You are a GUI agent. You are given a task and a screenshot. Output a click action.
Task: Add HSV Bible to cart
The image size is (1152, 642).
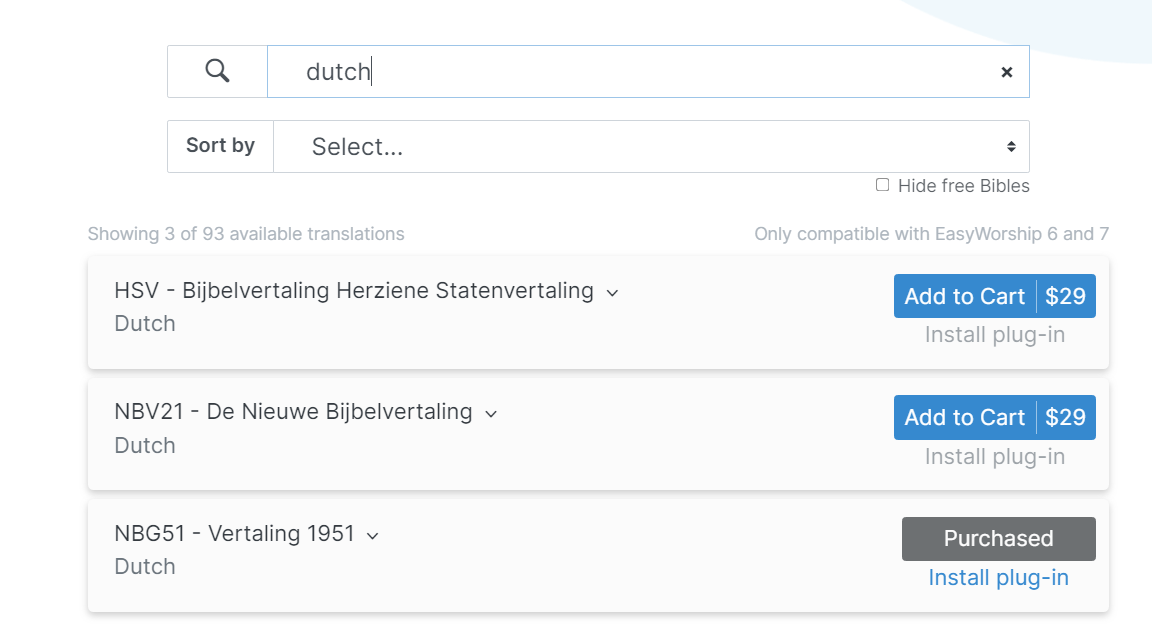click(964, 296)
